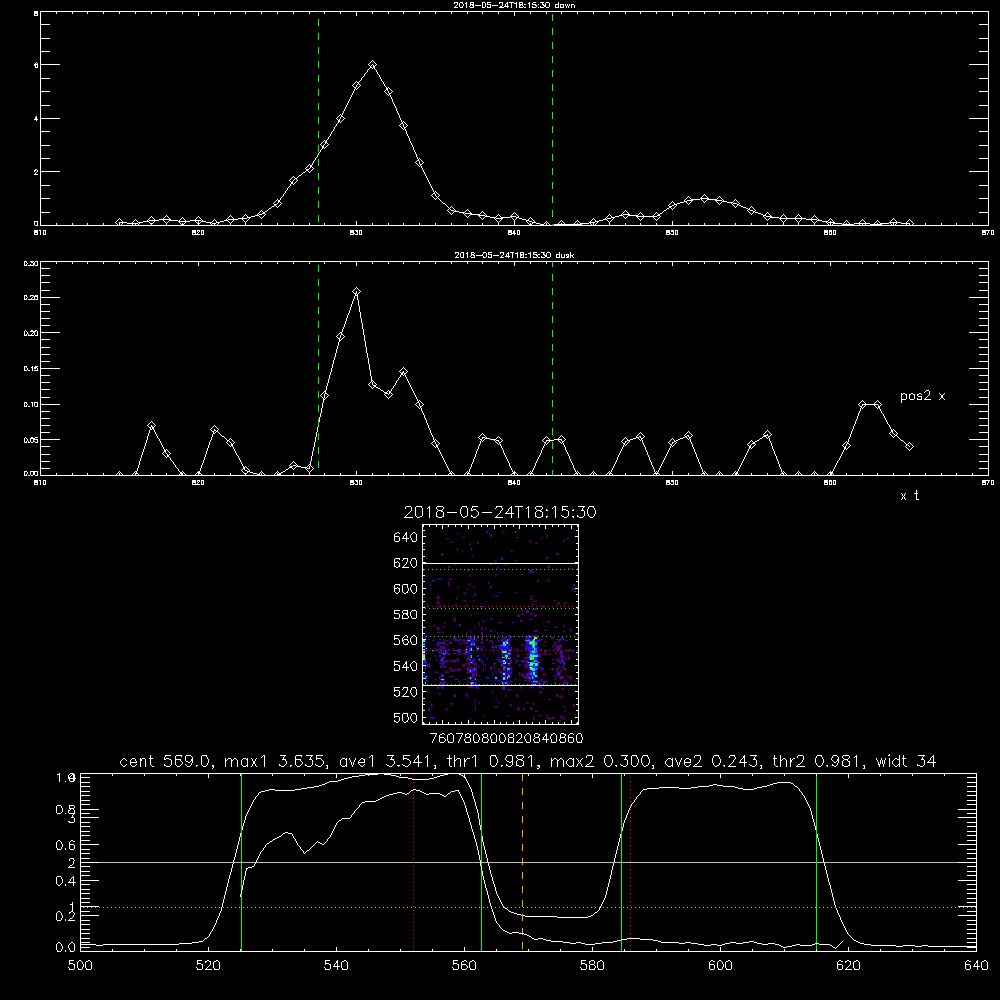1000x1000 pixels.
Task: Click the '2018-05-24T18:15:30 dawn' plot title
Action: coord(514,5)
